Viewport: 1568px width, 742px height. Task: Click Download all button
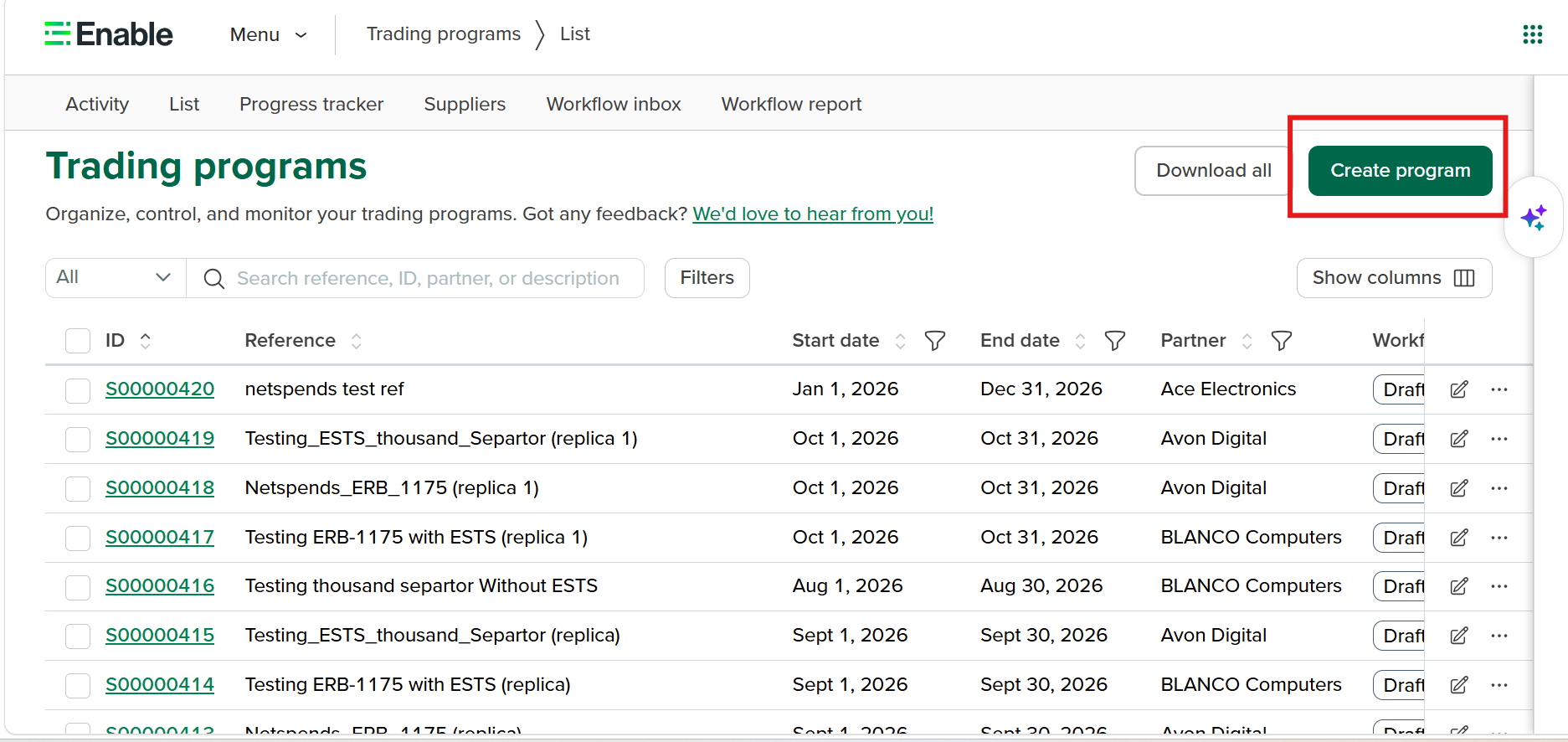(x=1213, y=171)
